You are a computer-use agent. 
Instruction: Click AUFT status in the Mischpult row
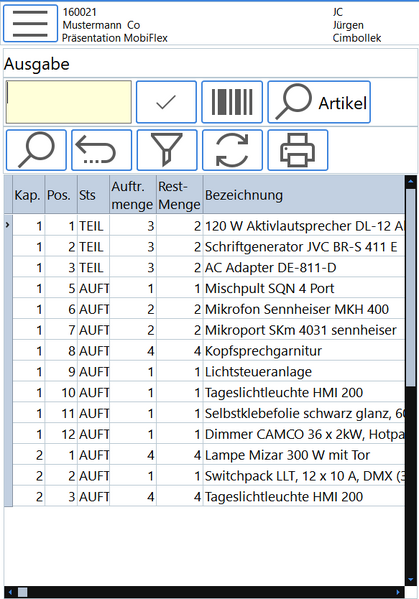coord(94,288)
